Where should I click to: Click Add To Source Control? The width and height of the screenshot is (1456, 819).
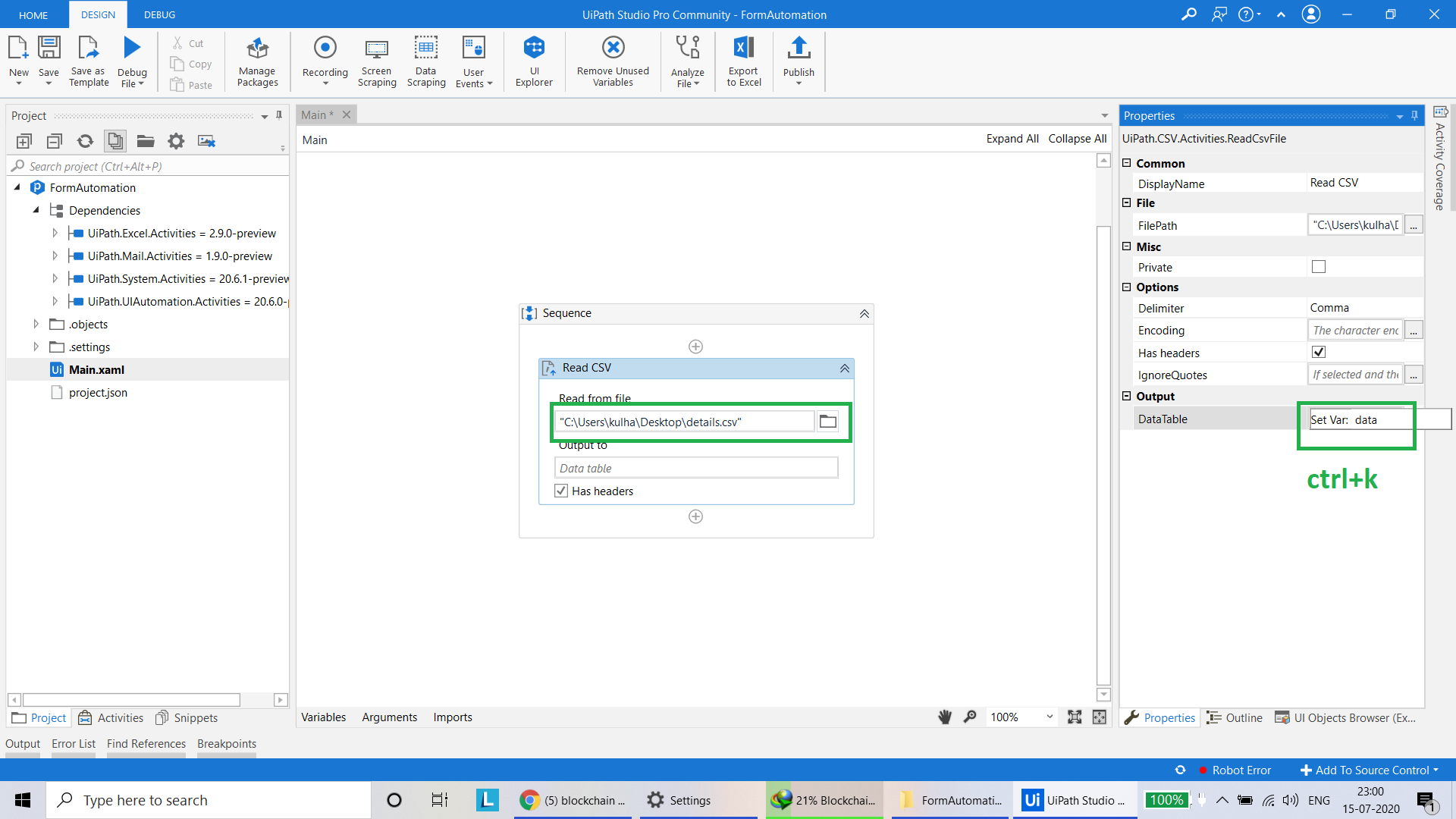click(x=1371, y=770)
